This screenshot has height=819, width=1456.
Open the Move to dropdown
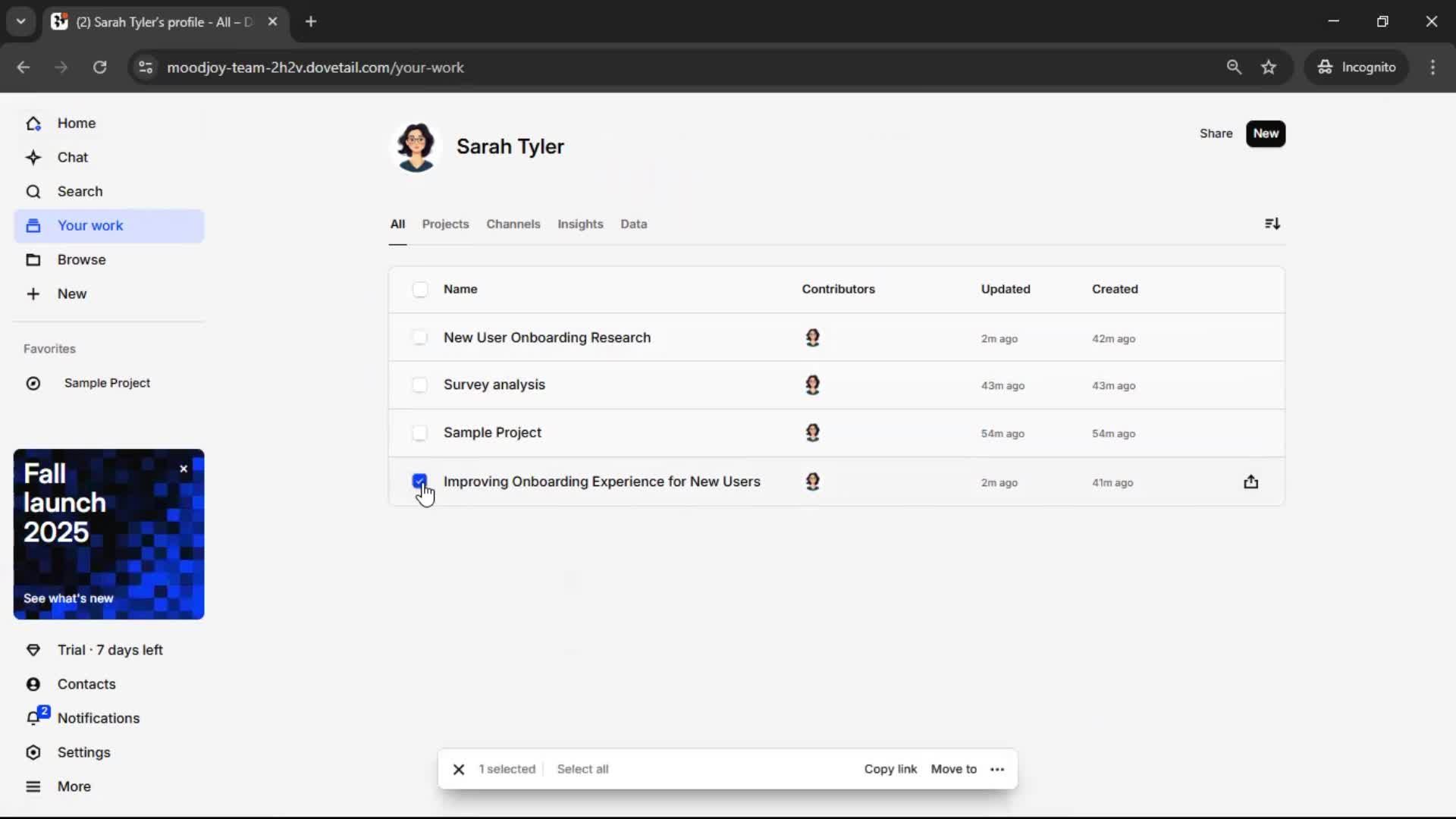953,770
